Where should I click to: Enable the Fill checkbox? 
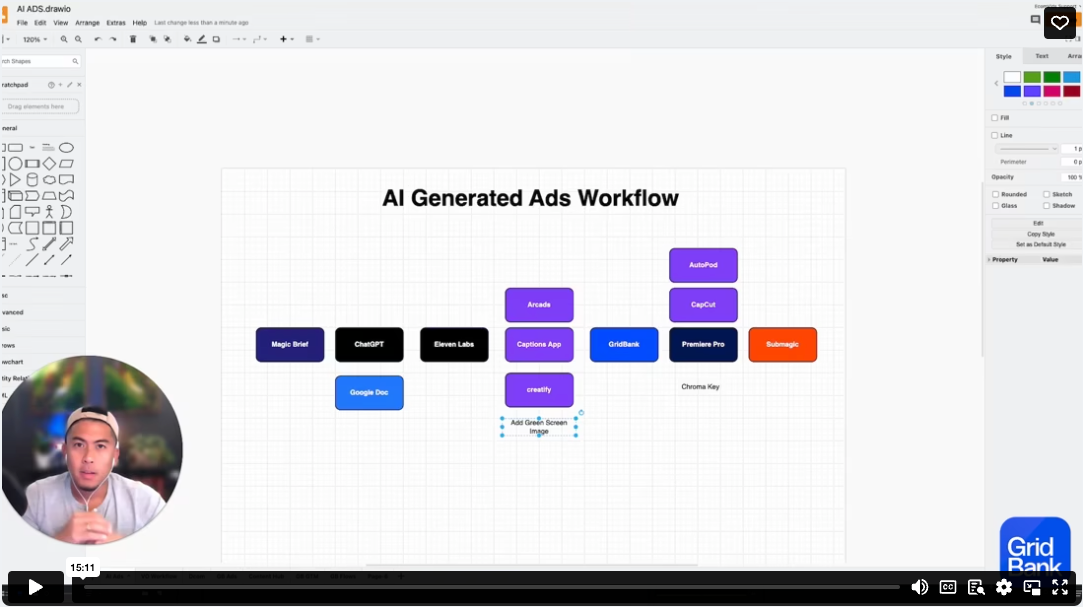pyautogui.click(x=994, y=118)
